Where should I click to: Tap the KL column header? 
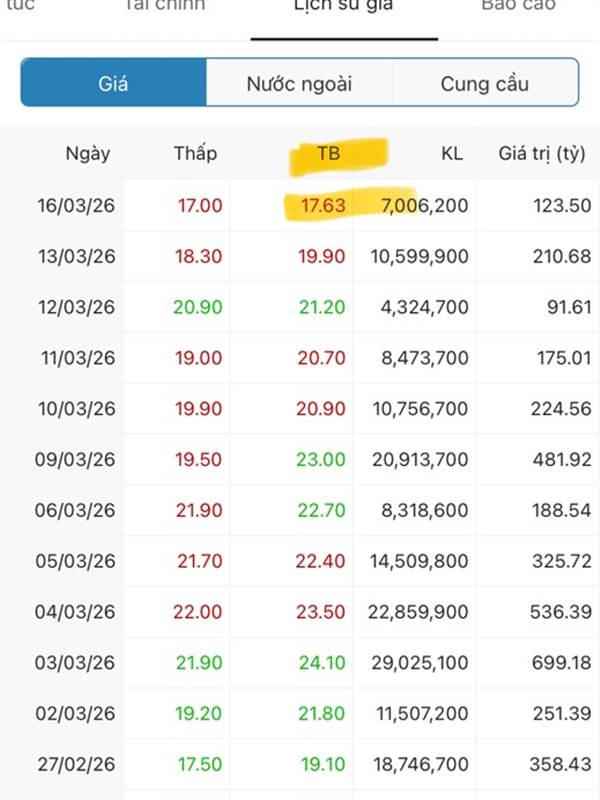tap(452, 154)
